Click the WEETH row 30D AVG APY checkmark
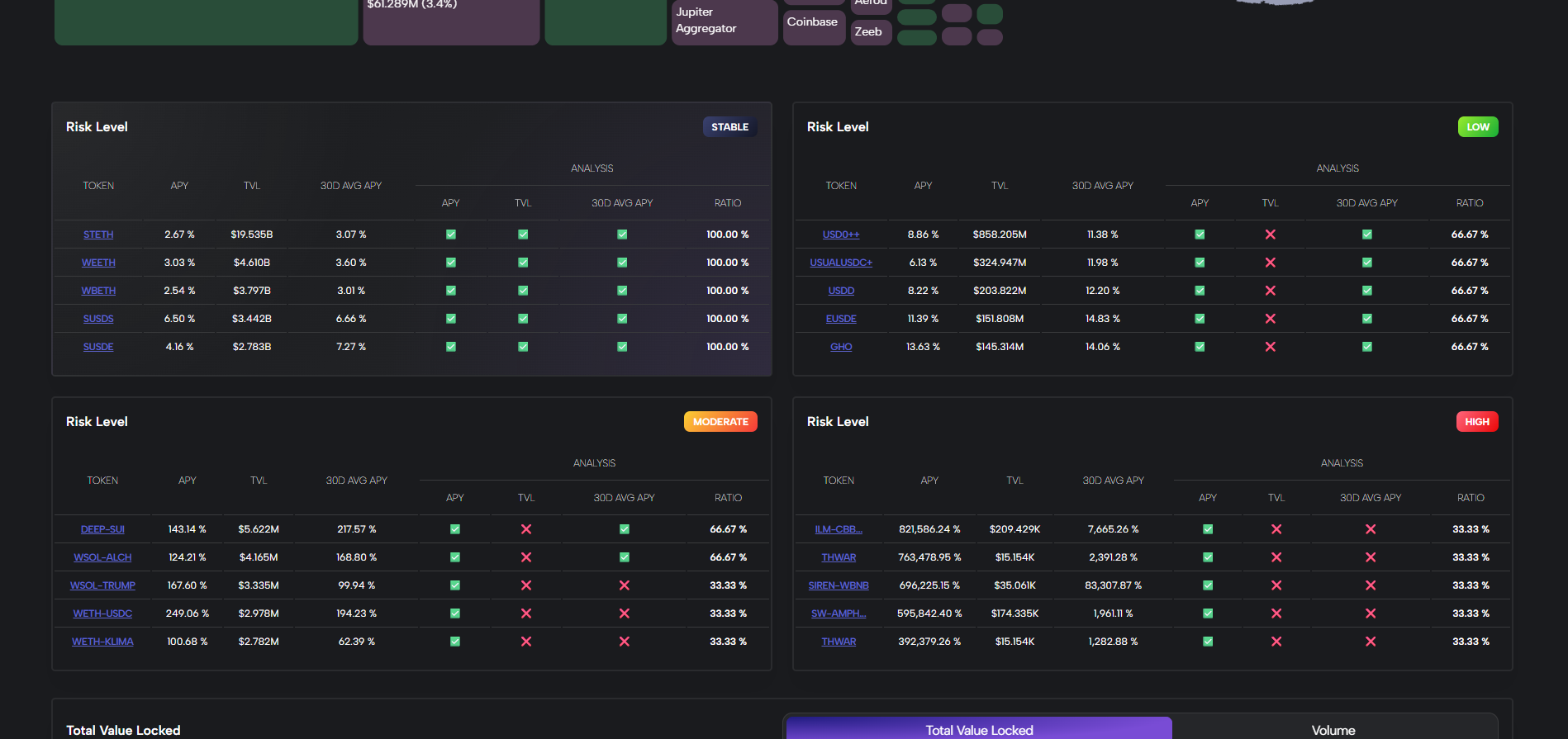 (x=621, y=263)
